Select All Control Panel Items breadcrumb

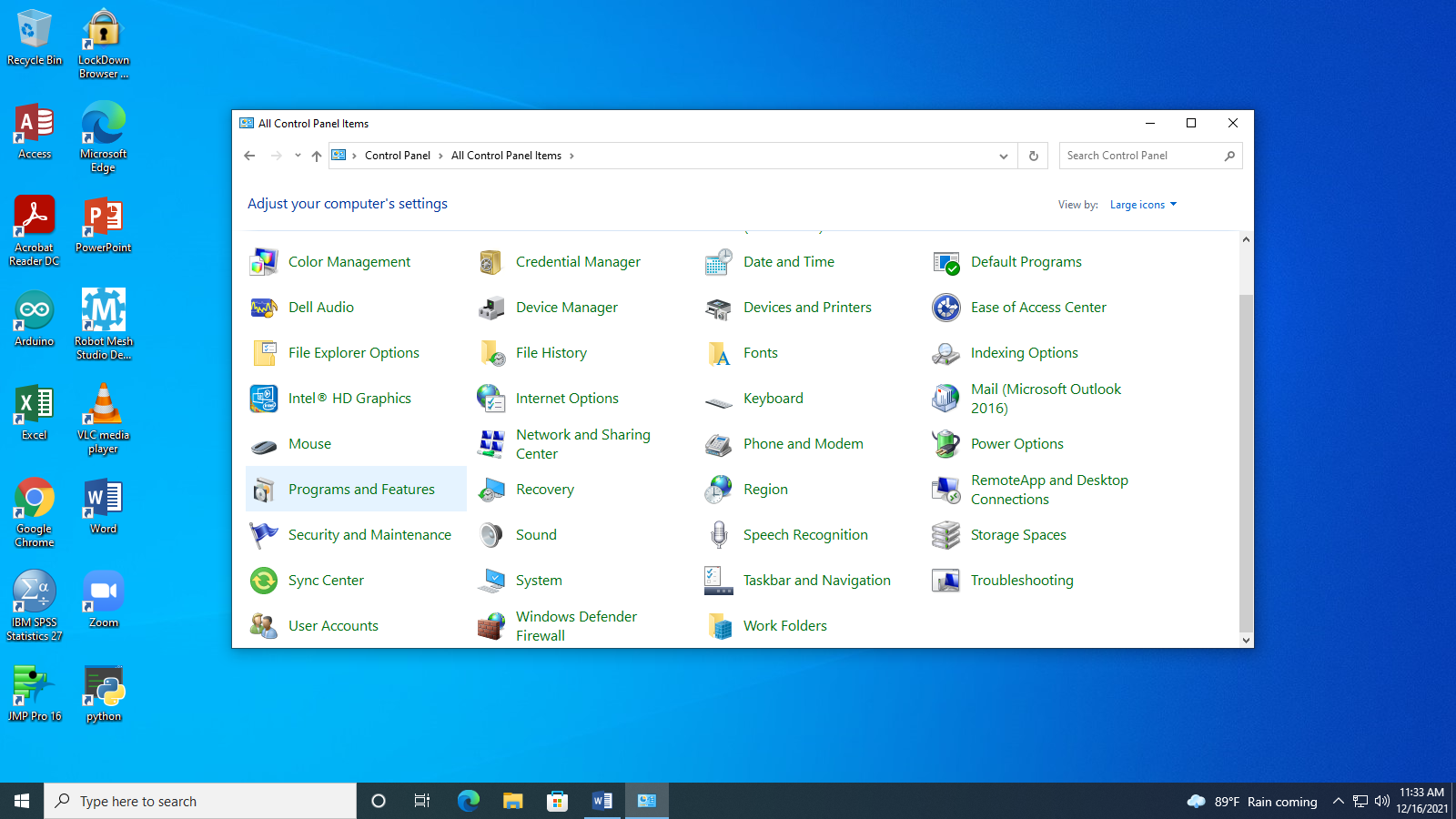506,156
